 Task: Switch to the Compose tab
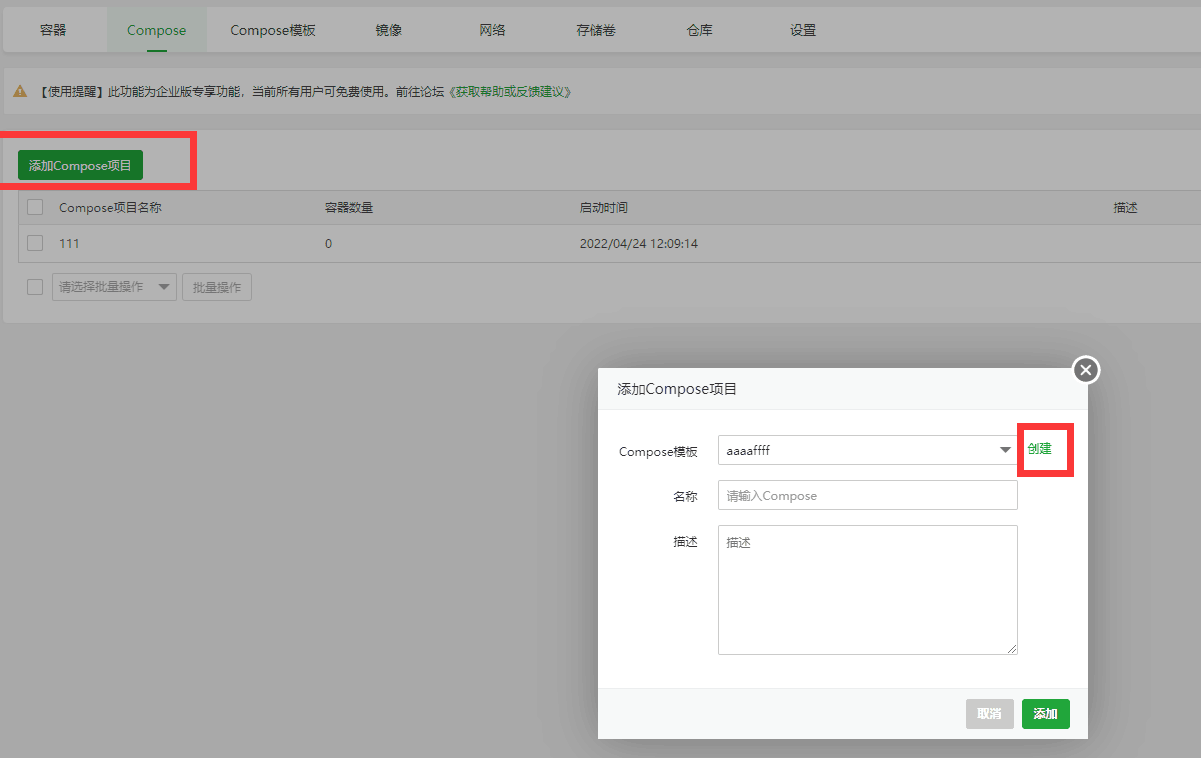[x=156, y=30]
